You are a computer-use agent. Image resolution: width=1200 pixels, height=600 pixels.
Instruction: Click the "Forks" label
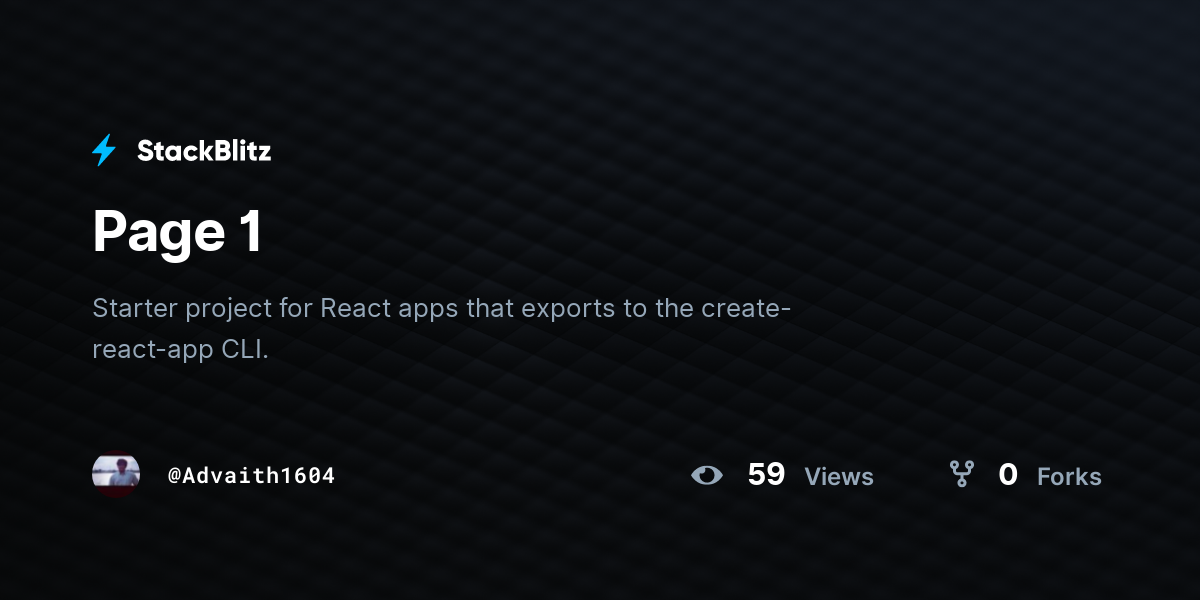[1069, 477]
